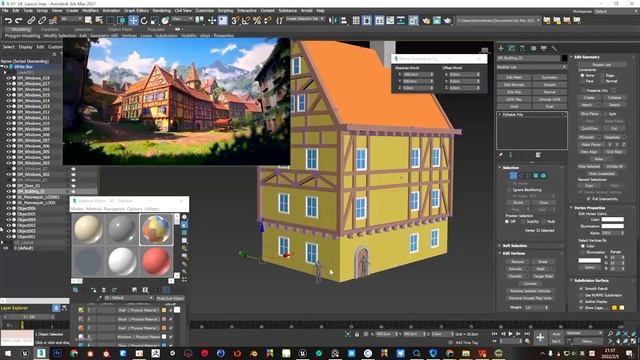Select red material sphere in Material Editor
This screenshot has width=640, height=360.
[156, 261]
